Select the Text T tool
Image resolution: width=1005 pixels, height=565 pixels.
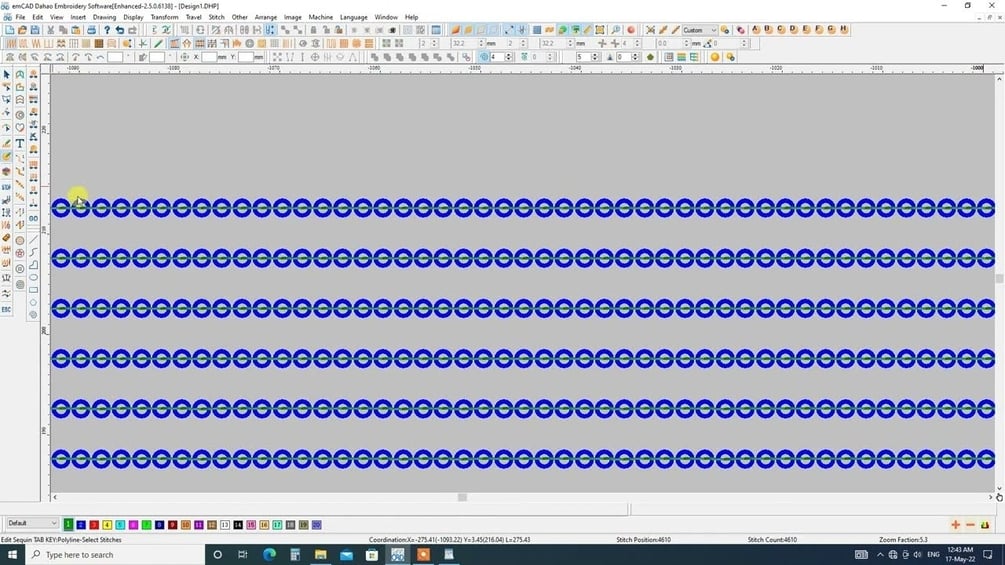(20, 143)
